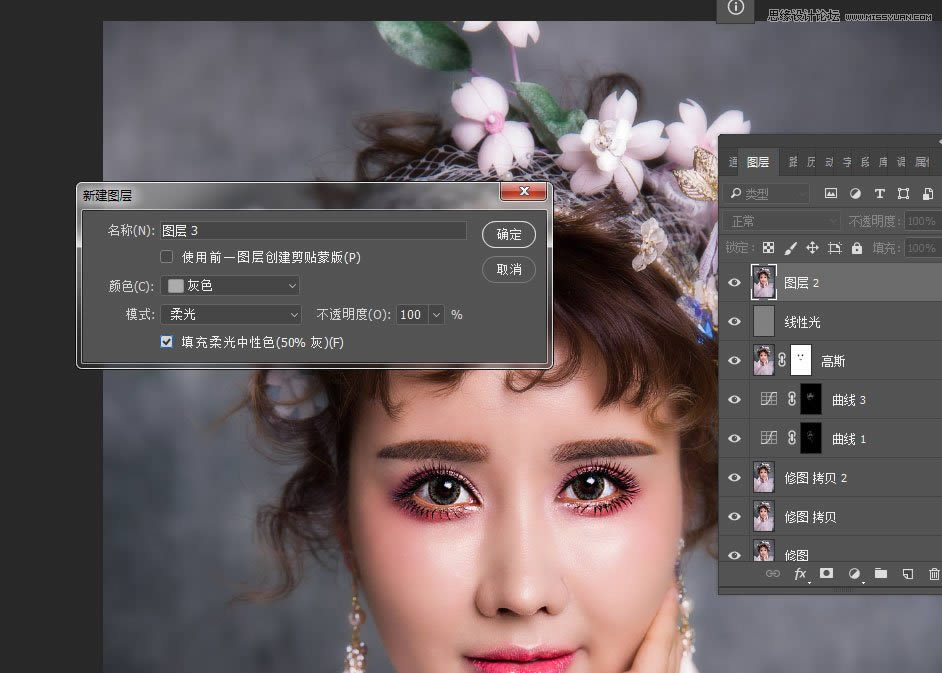The width and height of the screenshot is (942, 673).
Task: Add a layer mask from the panel footer
Action: (x=827, y=573)
